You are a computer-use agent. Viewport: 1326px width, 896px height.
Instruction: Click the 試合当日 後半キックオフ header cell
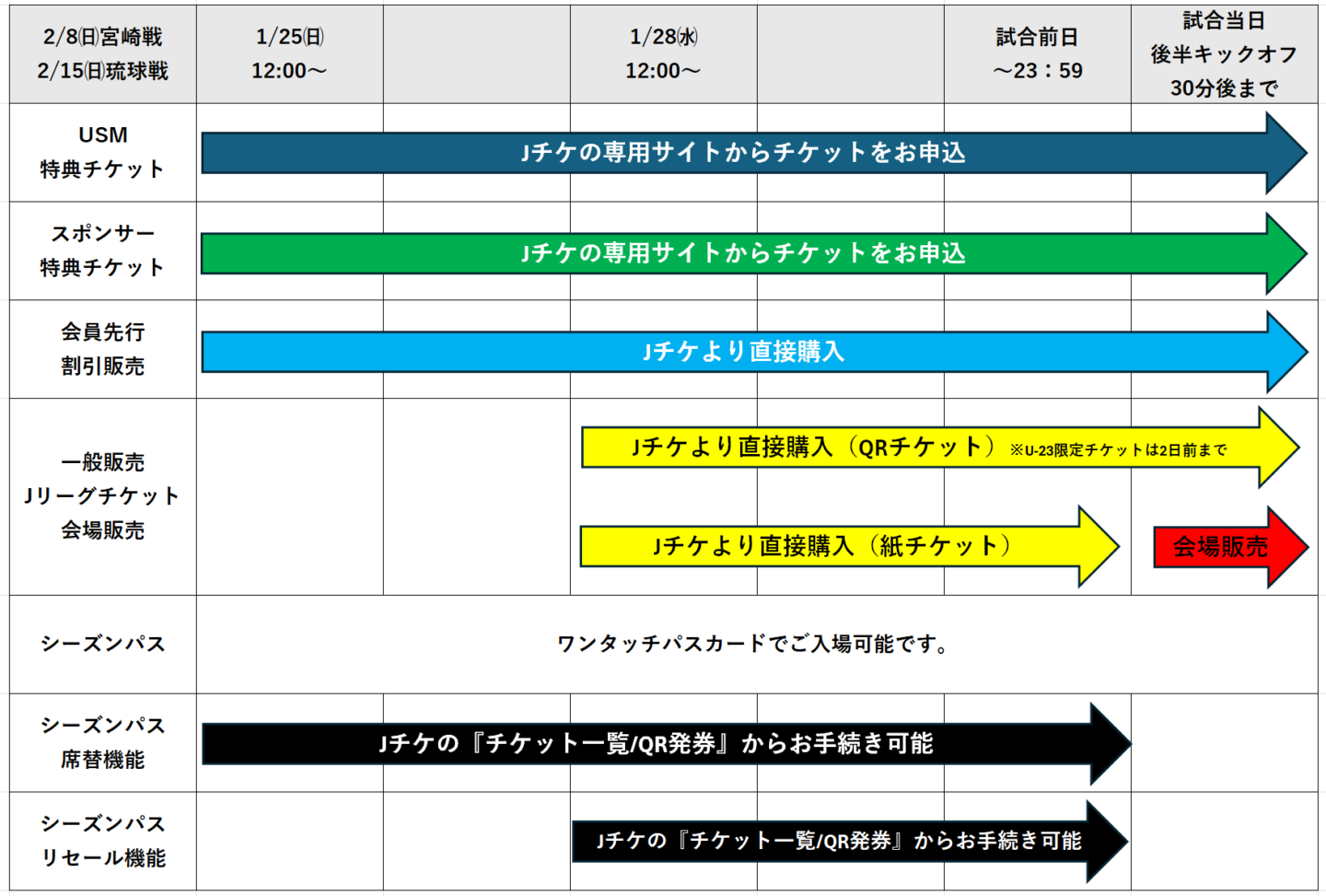click(1224, 53)
